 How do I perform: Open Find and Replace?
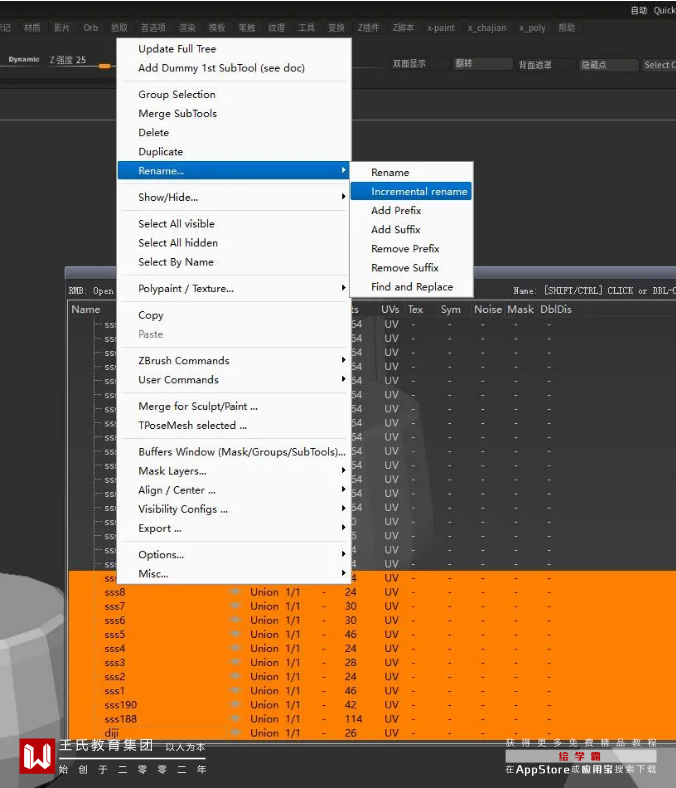click(411, 287)
